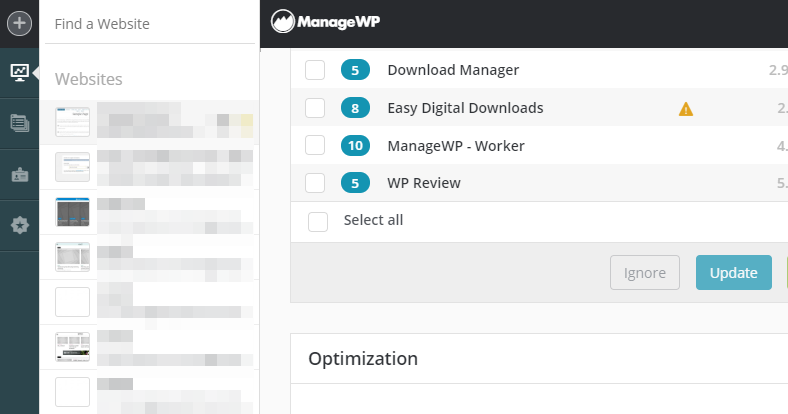Open the settings gear icon in sidebar

pos(19,226)
